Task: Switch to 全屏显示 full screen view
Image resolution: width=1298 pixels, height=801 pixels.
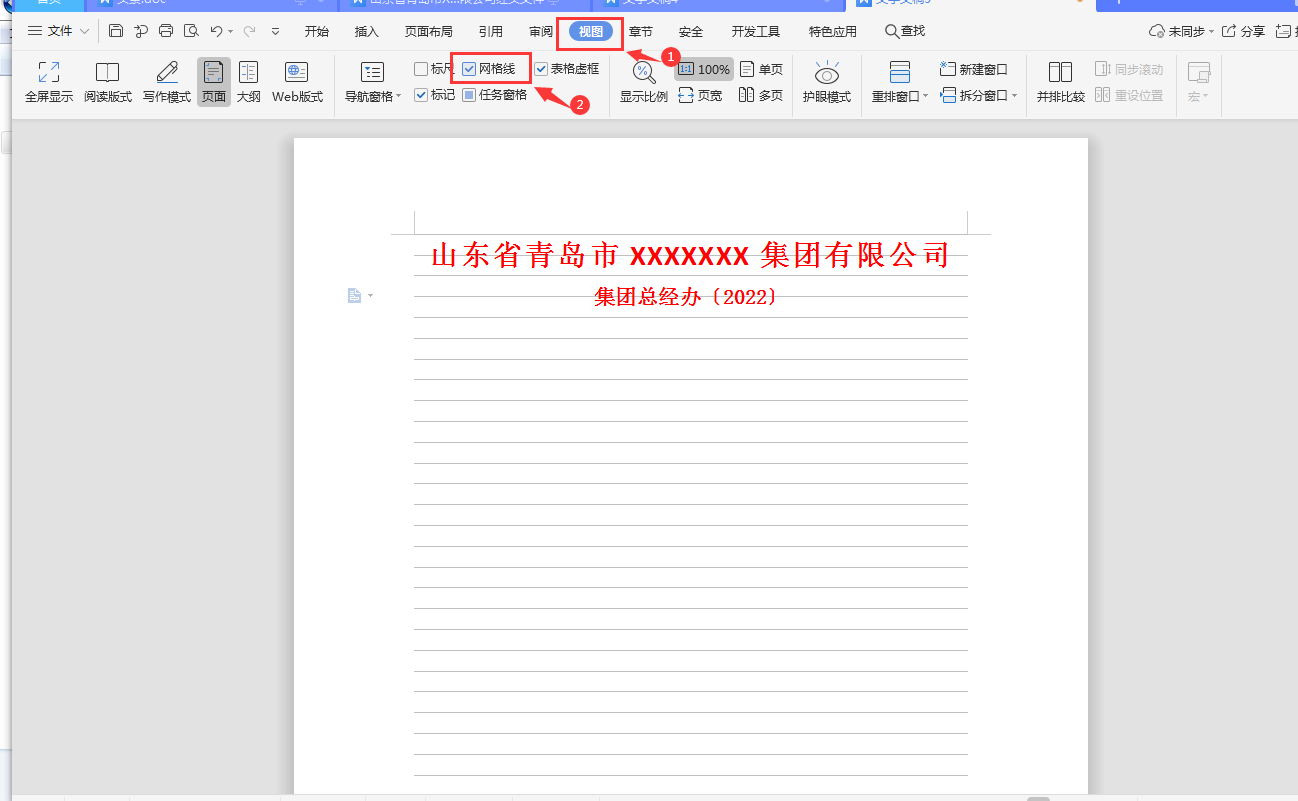Action: (x=49, y=82)
